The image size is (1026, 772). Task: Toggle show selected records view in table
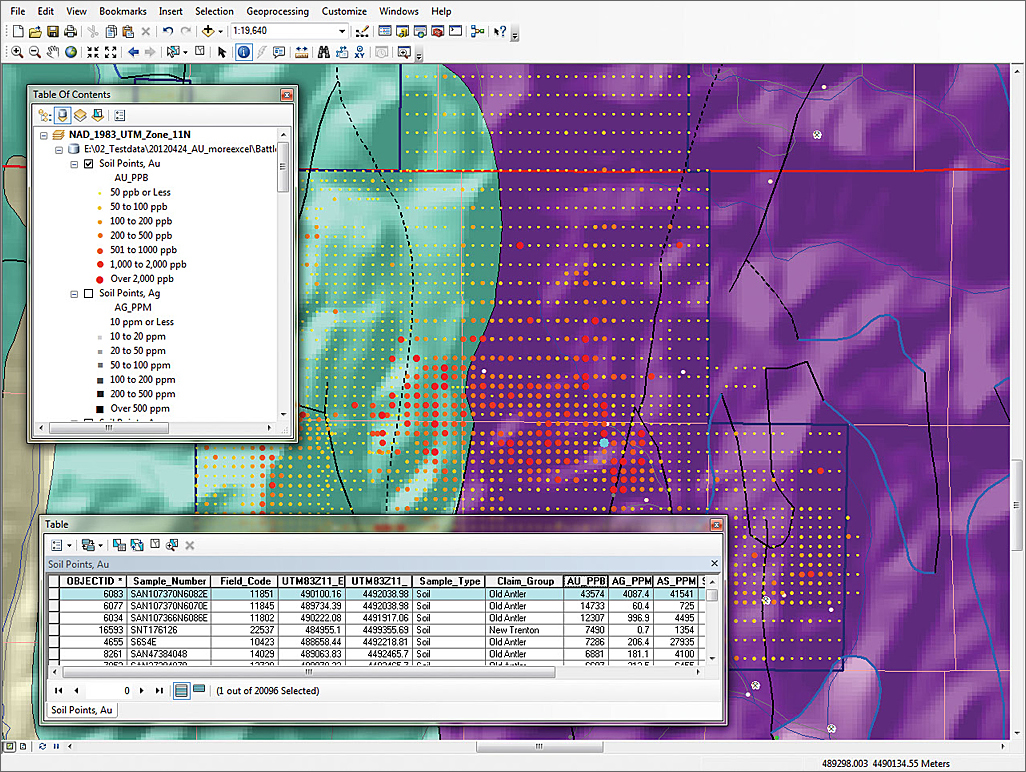(x=199, y=690)
